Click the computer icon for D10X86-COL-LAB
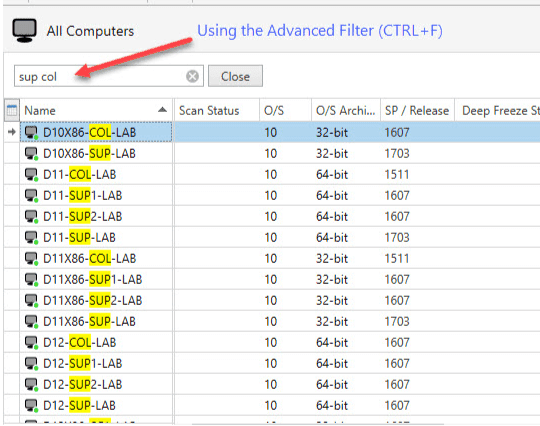 coord(31,133)
